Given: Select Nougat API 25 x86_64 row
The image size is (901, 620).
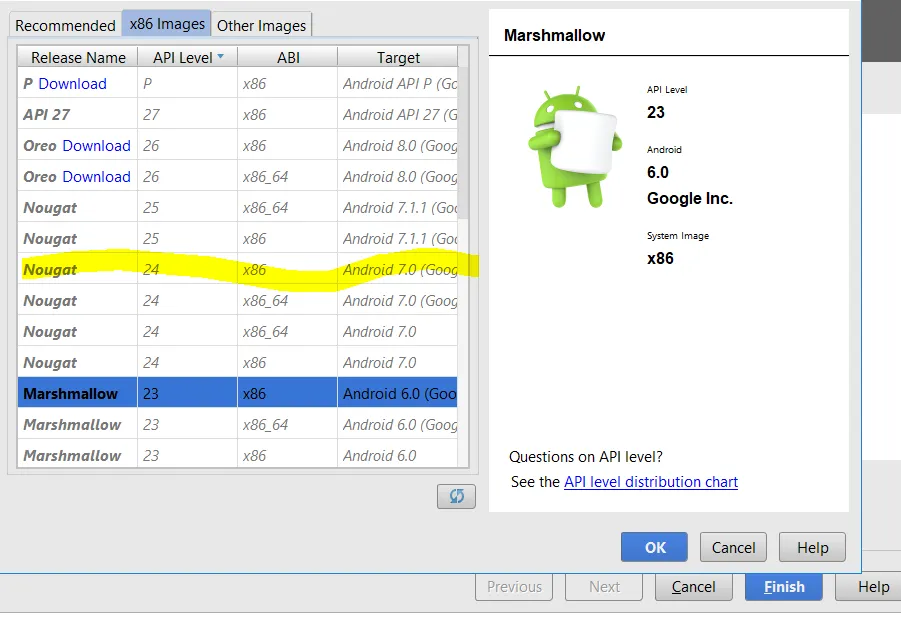Looking at the screenshot, I should point(238,208).
